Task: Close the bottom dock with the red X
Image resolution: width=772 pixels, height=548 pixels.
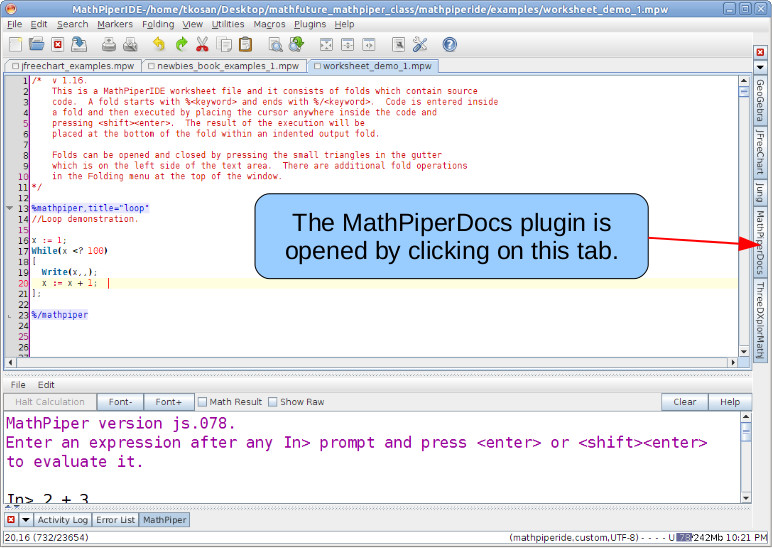Action: (11, 519)
